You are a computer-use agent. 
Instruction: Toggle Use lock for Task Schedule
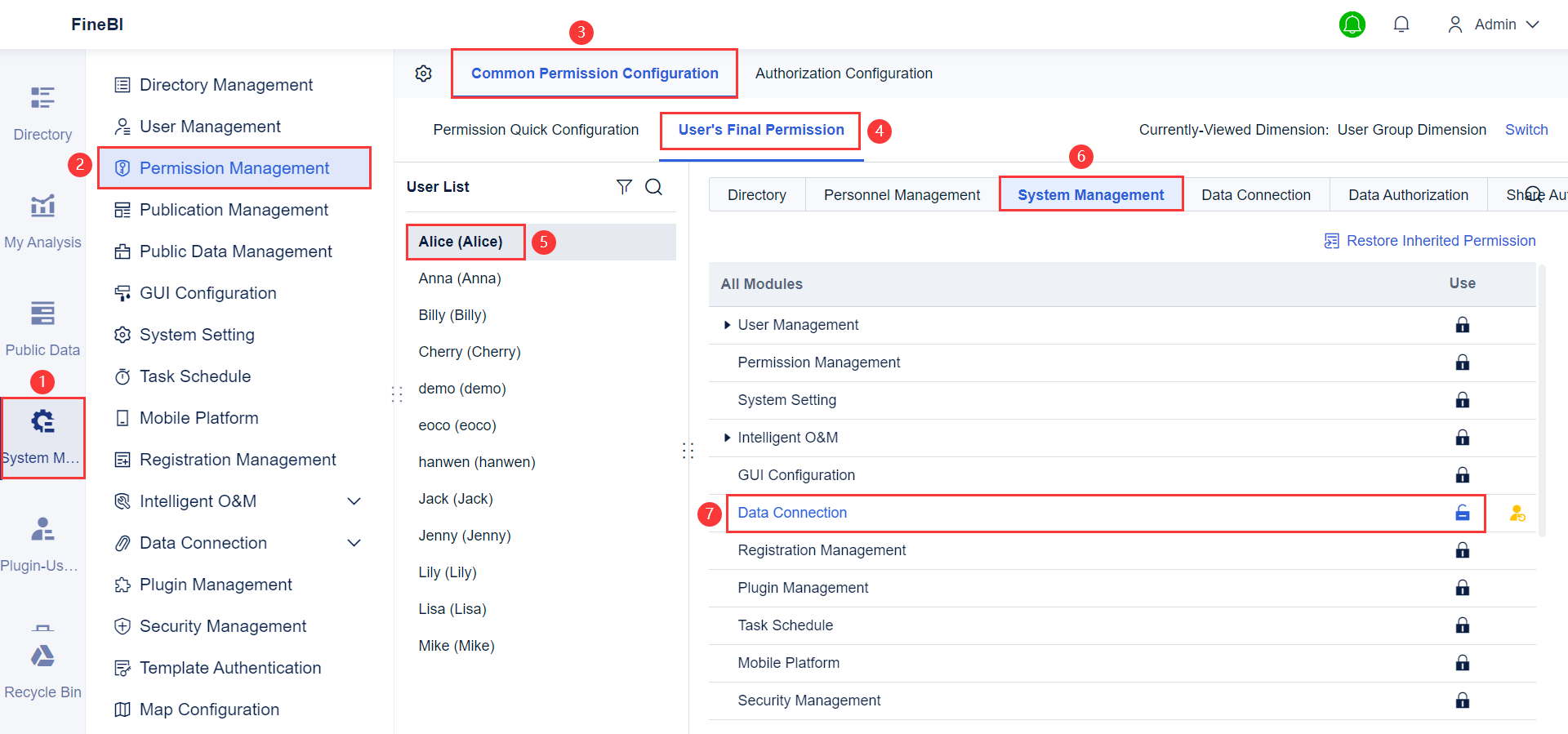1462,625
